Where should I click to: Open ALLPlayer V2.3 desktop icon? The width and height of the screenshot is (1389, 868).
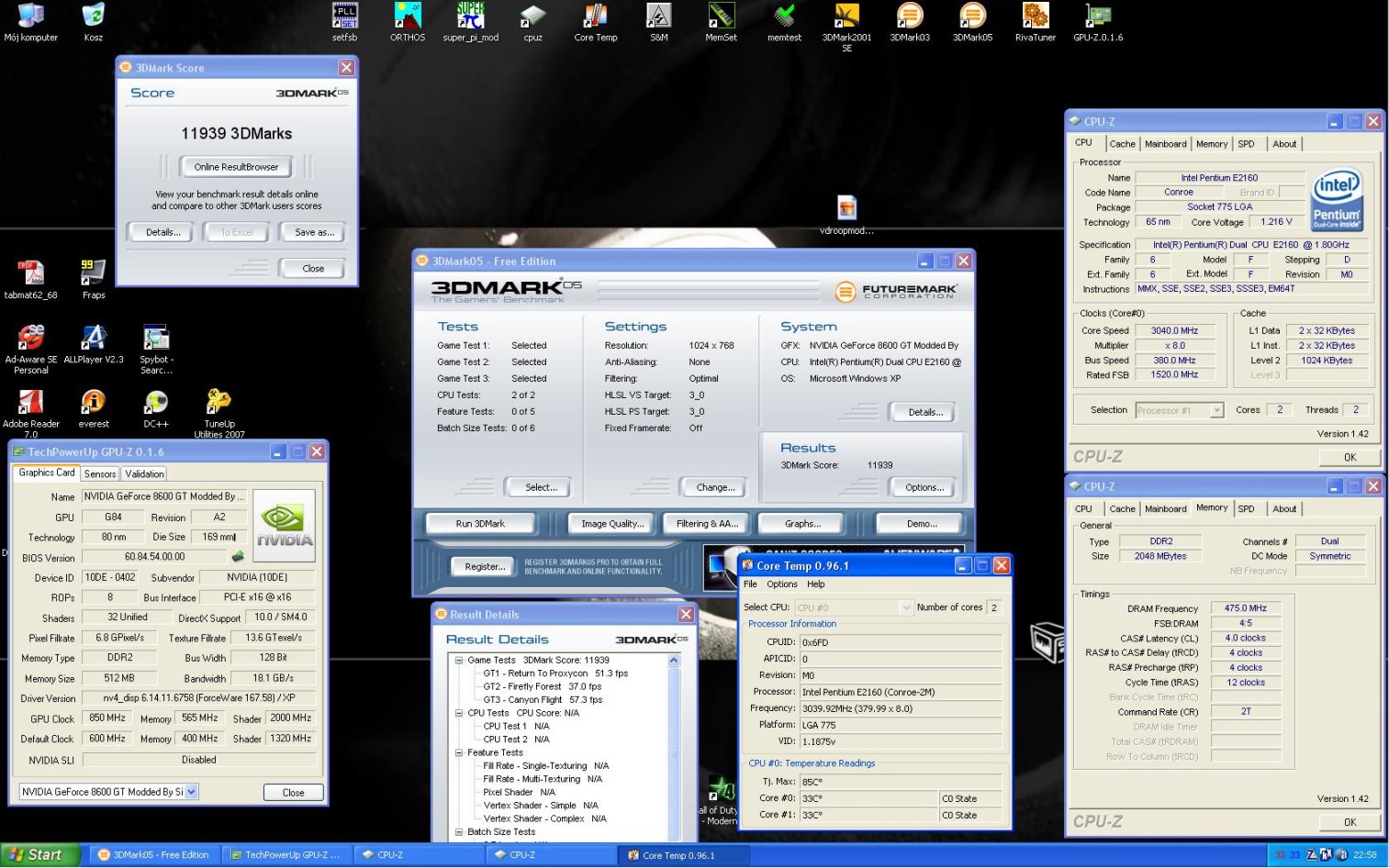click(94, 344)
